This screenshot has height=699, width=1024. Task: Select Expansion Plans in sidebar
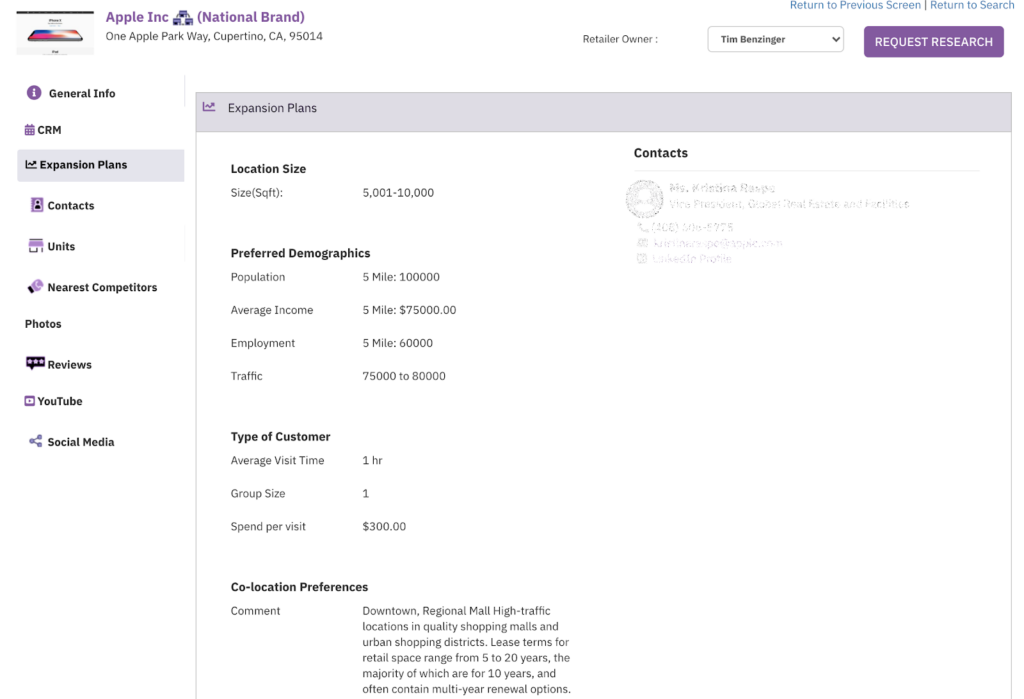101,165
